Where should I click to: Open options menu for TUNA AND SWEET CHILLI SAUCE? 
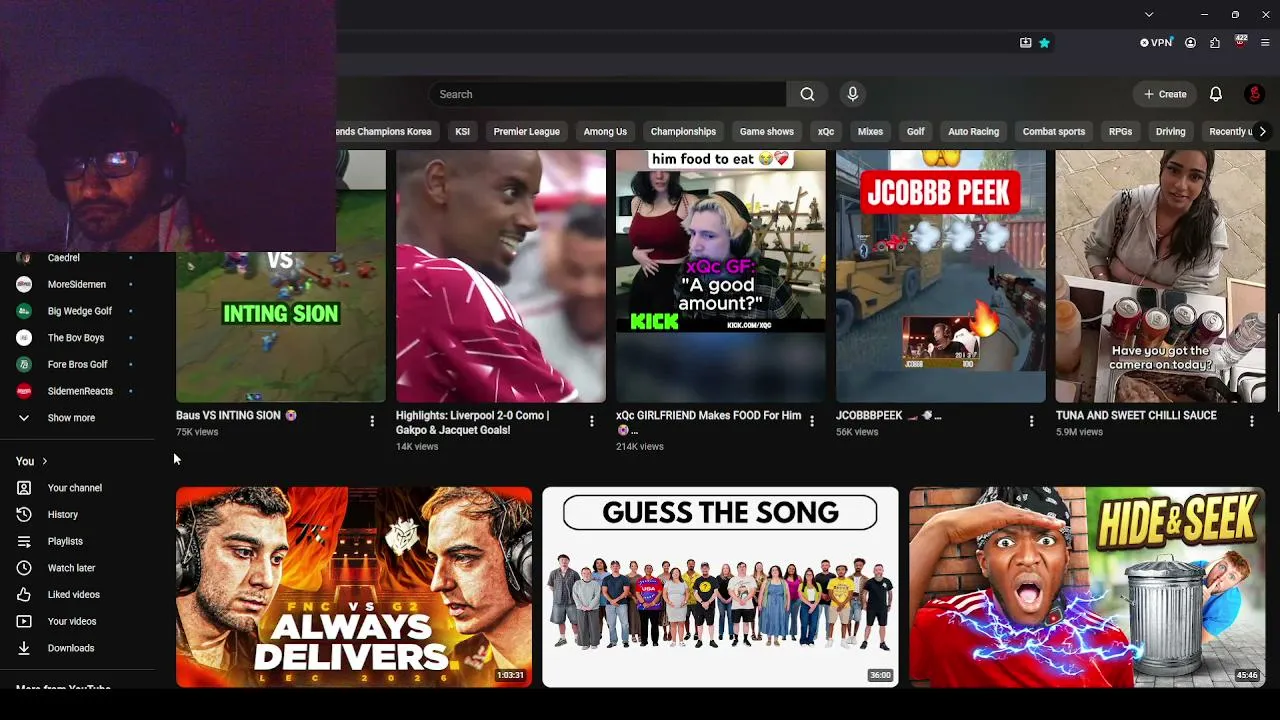(1252, 421)
